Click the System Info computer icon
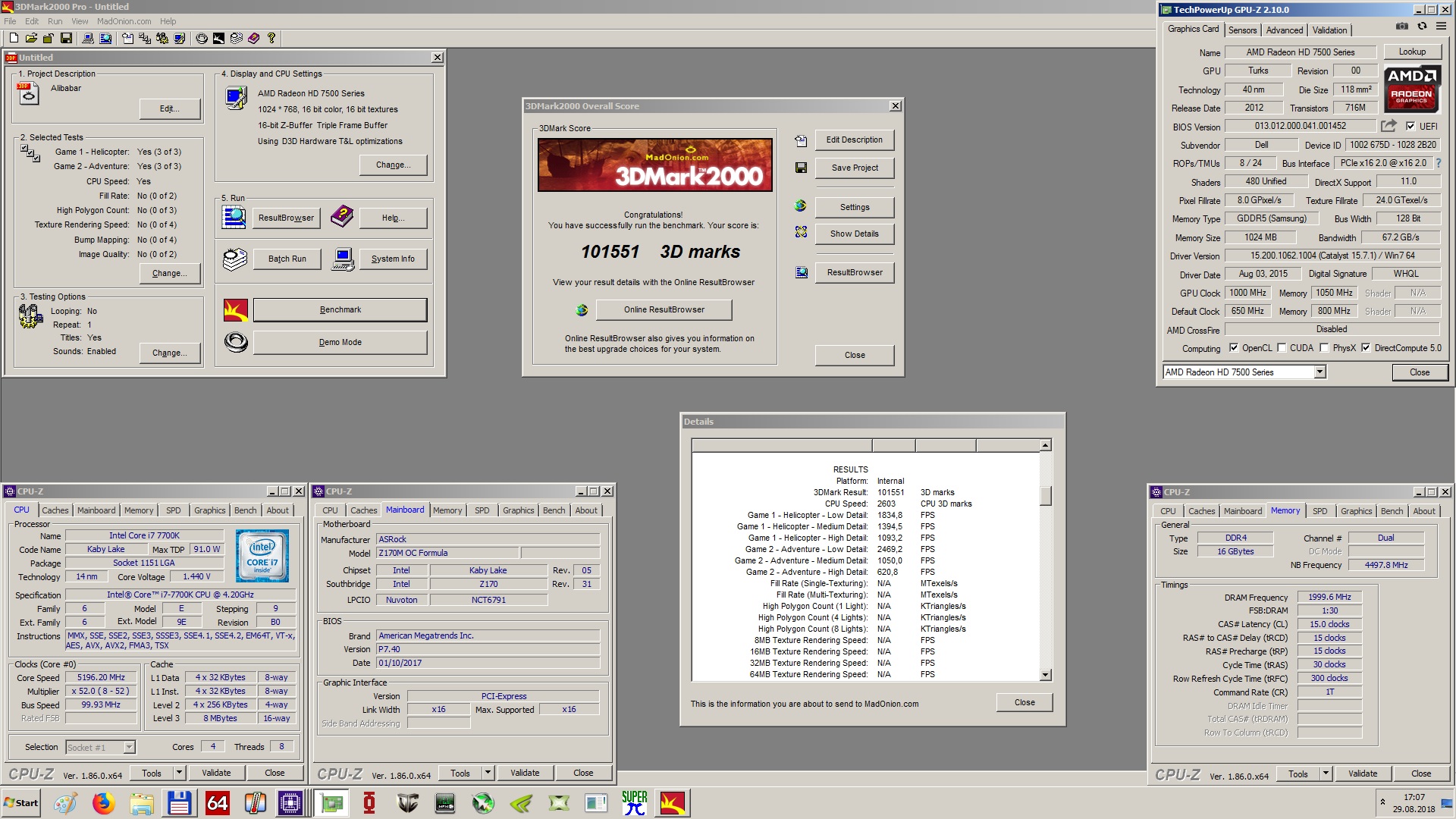The width and height of the screenshot is (1456, 819). tap(343, 259)
